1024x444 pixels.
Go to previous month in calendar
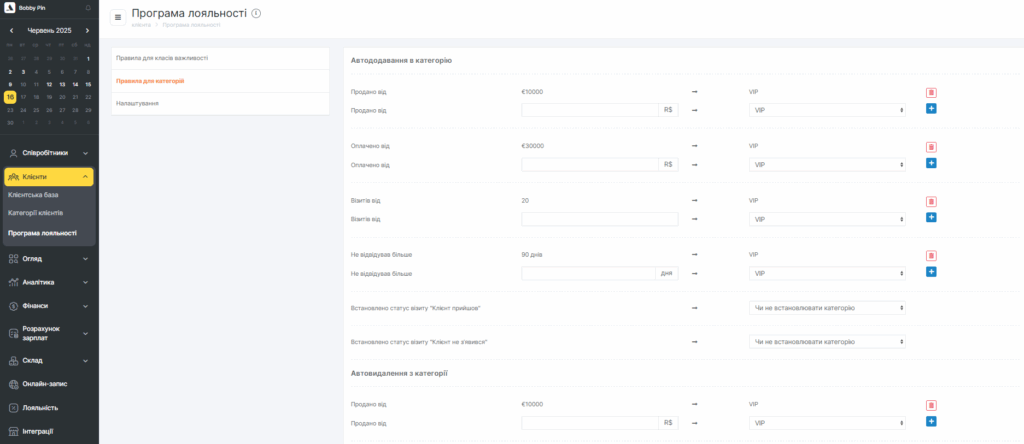(11, 30)
